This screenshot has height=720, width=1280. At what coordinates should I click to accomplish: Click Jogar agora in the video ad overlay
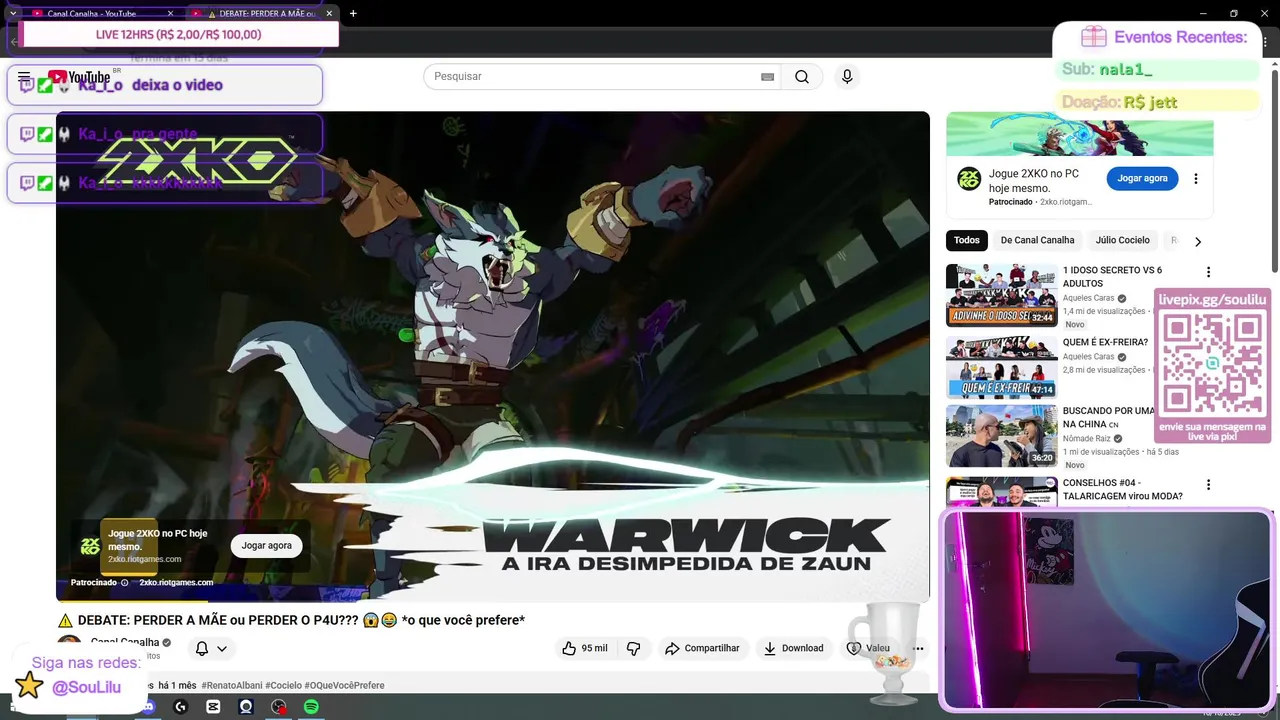point(266,546)
